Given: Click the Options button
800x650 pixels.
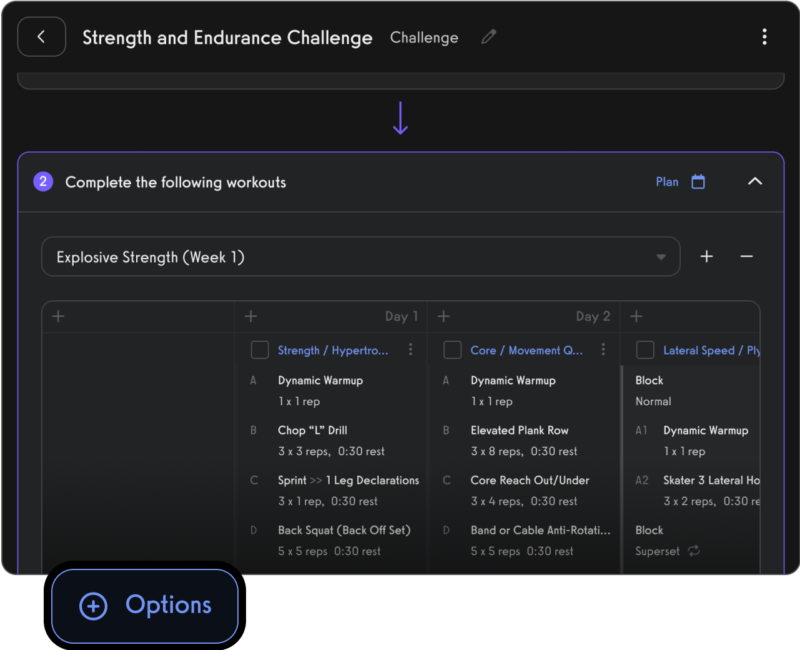Looking at the screenshot, I should pos(143,605).
